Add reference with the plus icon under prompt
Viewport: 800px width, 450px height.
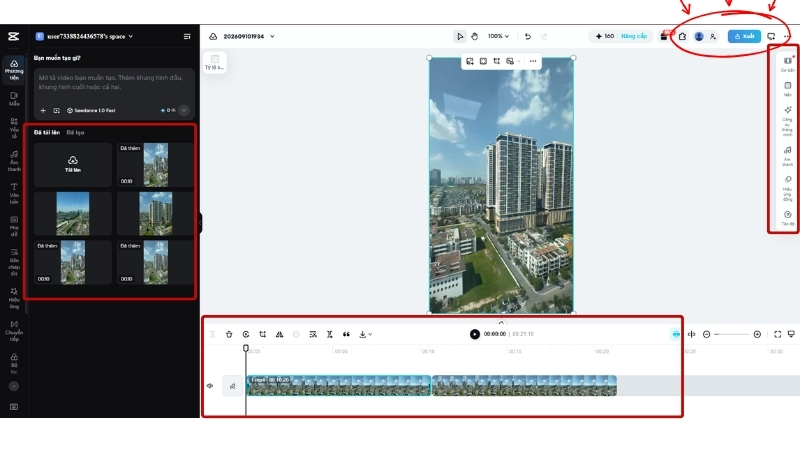click(x=43, y=110)
